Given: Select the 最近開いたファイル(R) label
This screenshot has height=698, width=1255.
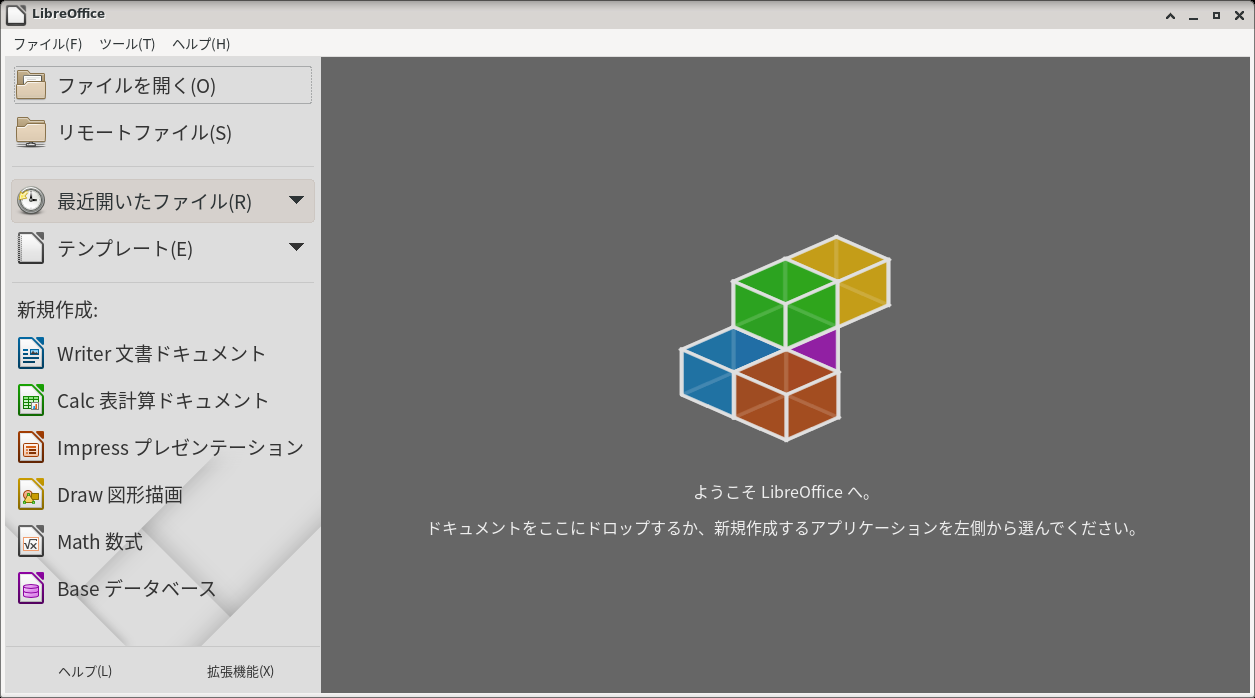Looking at the screenshot, I should coord(155,201).
